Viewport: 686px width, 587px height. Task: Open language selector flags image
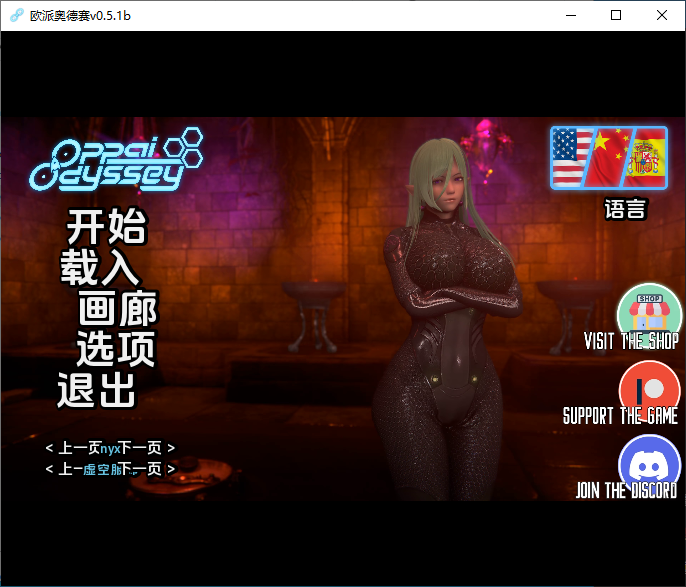[x=609, y=158]
